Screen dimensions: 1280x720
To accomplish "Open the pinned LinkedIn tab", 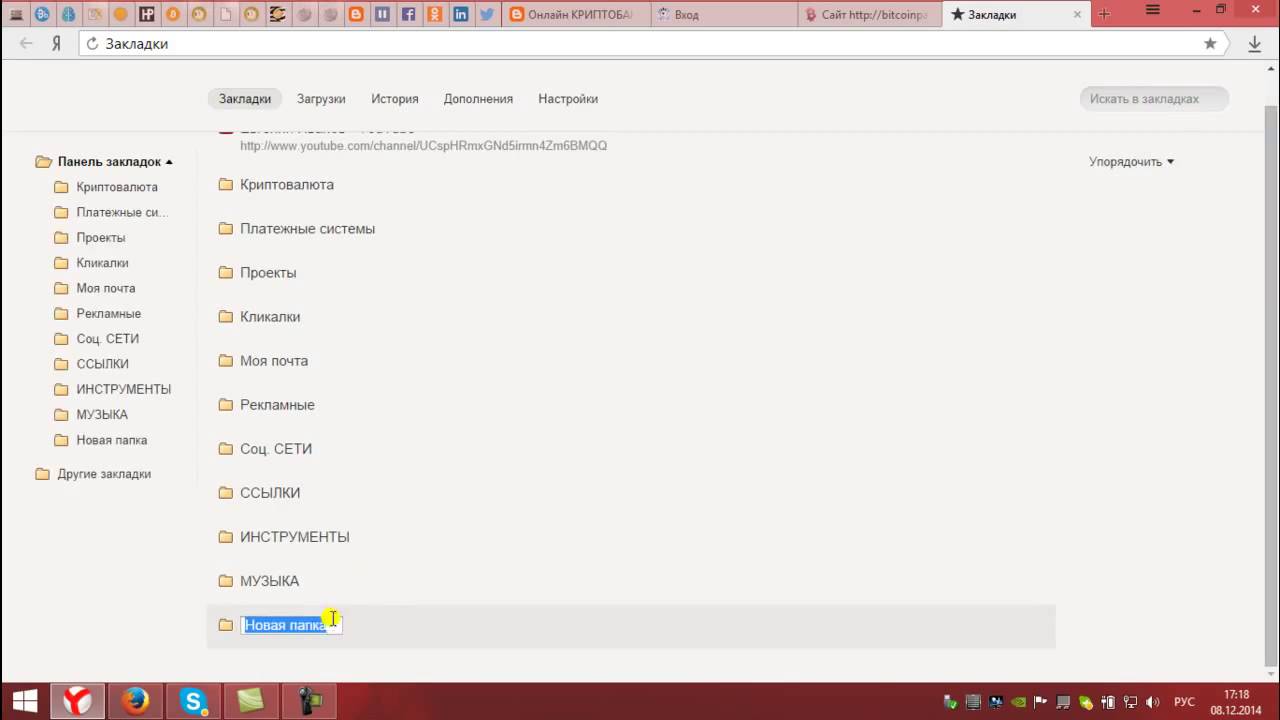I will click(x=460, y=14).
